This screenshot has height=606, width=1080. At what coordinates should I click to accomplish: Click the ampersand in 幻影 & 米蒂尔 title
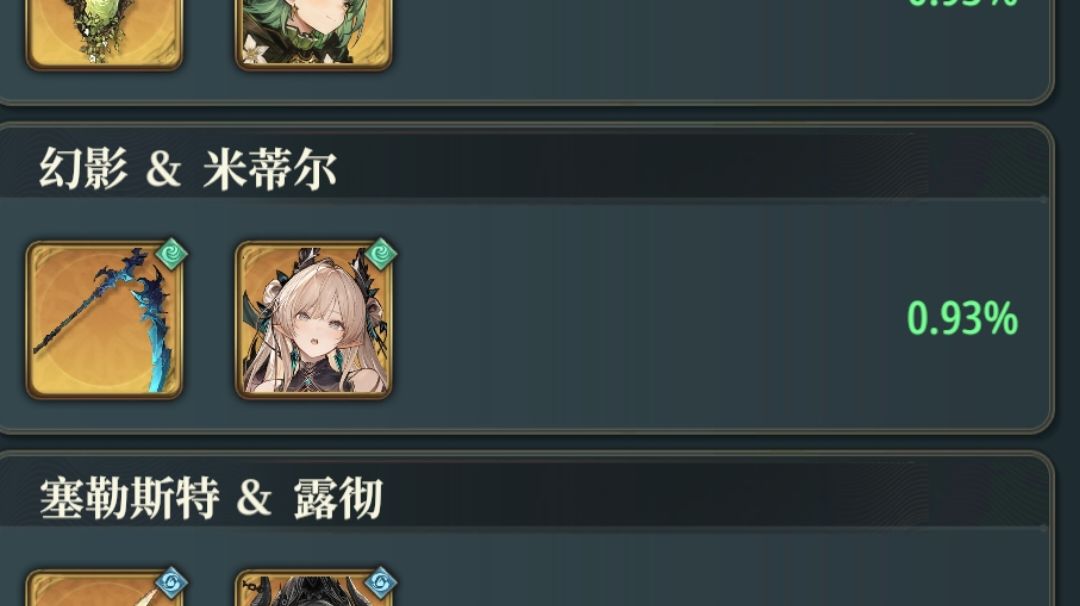coord(164,169)
